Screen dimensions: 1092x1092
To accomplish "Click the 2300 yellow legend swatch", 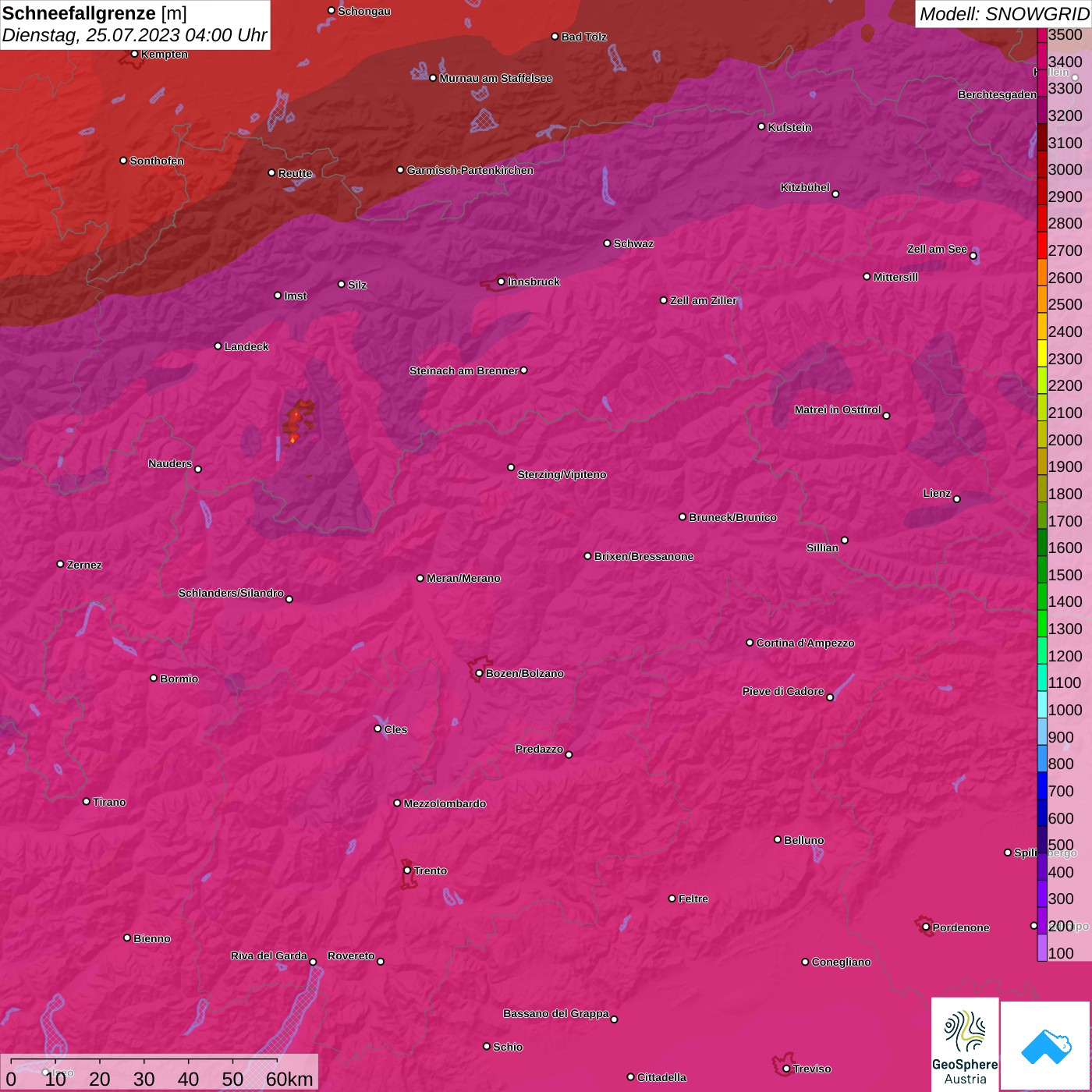I will 1042,353.
